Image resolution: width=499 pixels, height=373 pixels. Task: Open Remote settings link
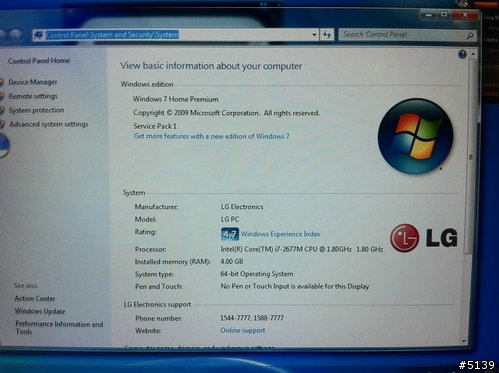click(33, 96)
